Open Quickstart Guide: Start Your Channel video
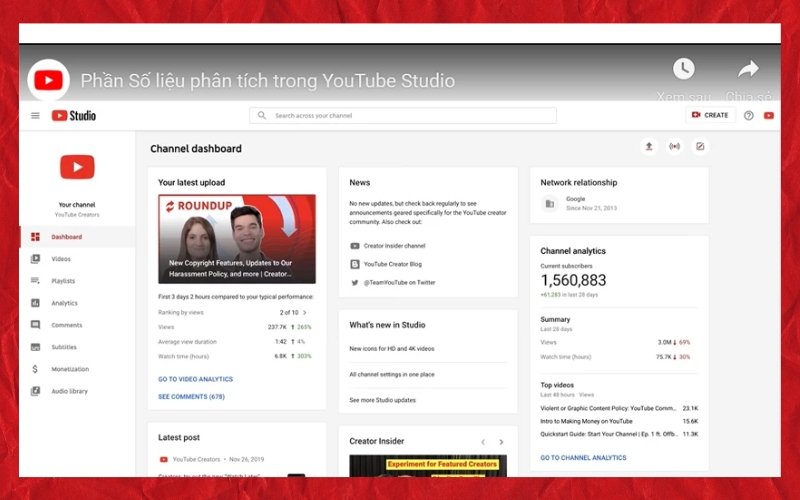Screen dimensions: 800x500 pos(609,434)
